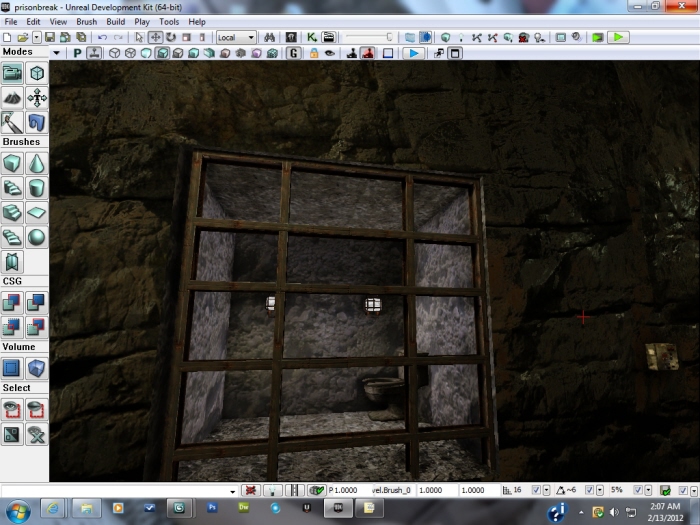The image size is (700, 525).
Task: Click the Undo arrow icon
Action: (102, 37)
